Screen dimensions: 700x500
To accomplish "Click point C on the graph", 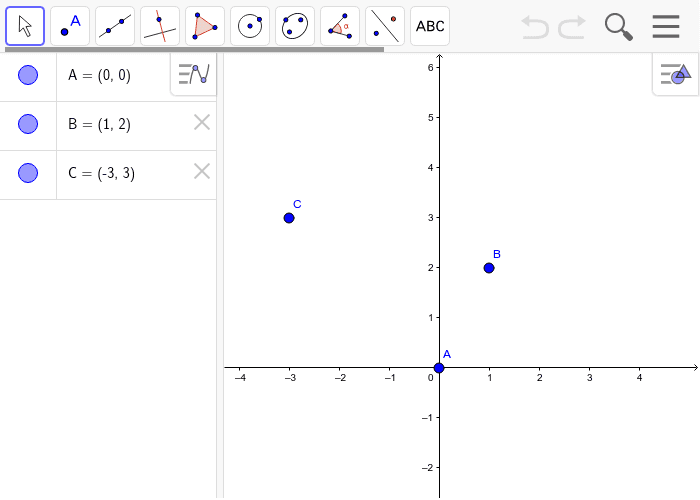I will 289,218.
